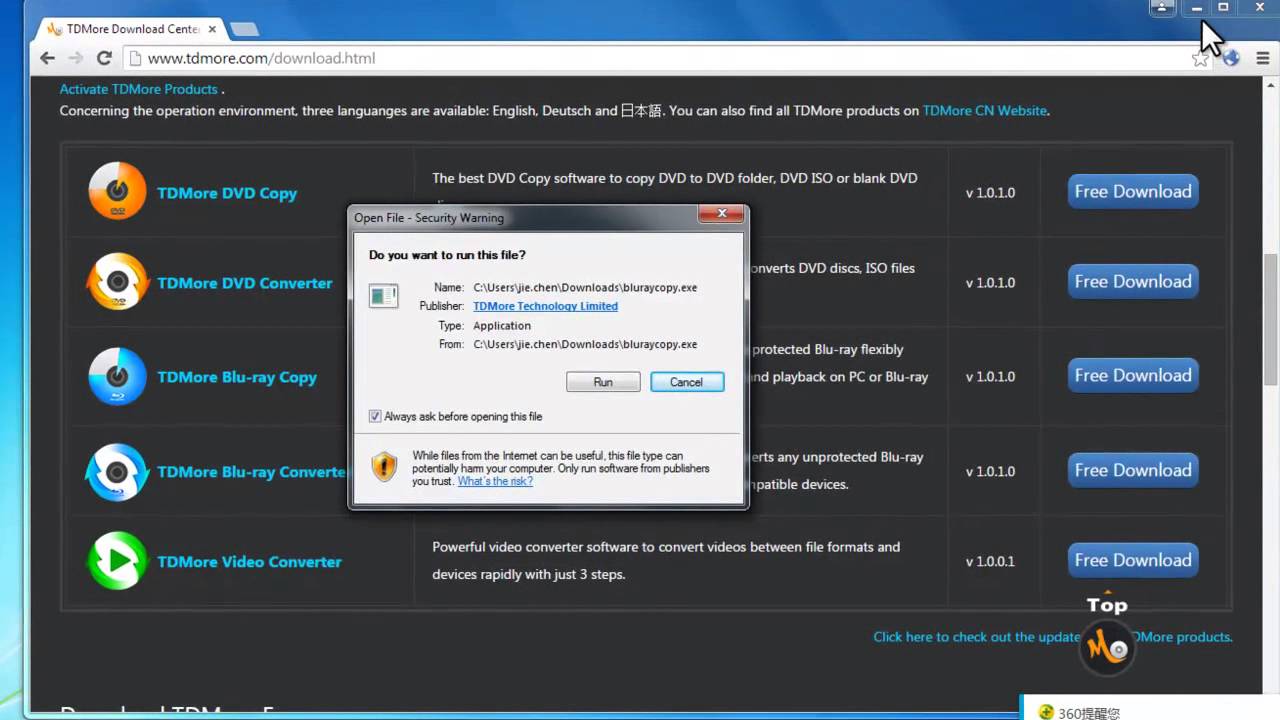Click the TDMore DVD Converter icon

118,282
